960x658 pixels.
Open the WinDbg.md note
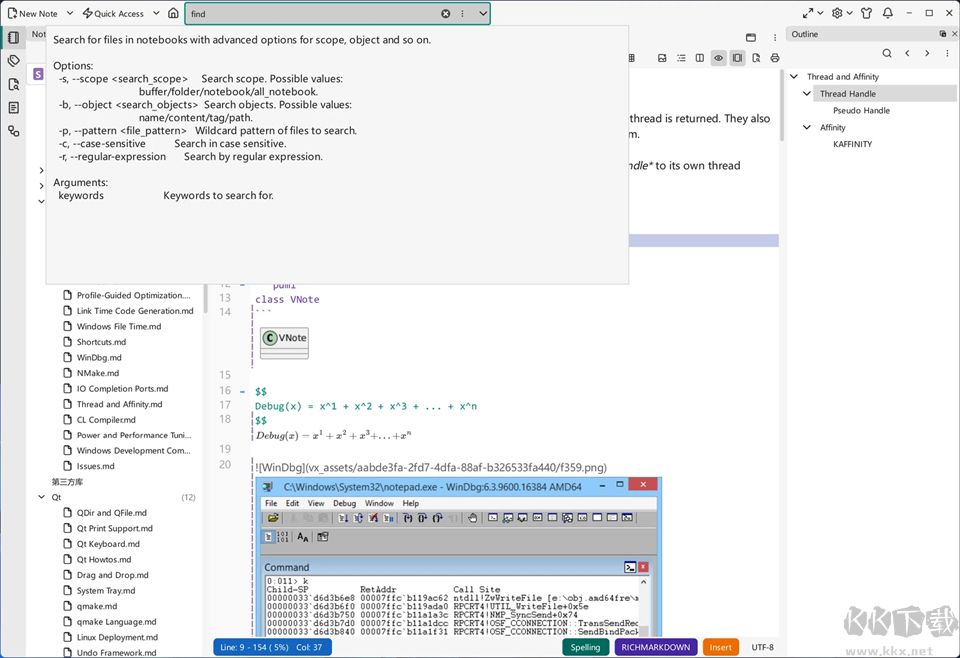click(99, 357)
